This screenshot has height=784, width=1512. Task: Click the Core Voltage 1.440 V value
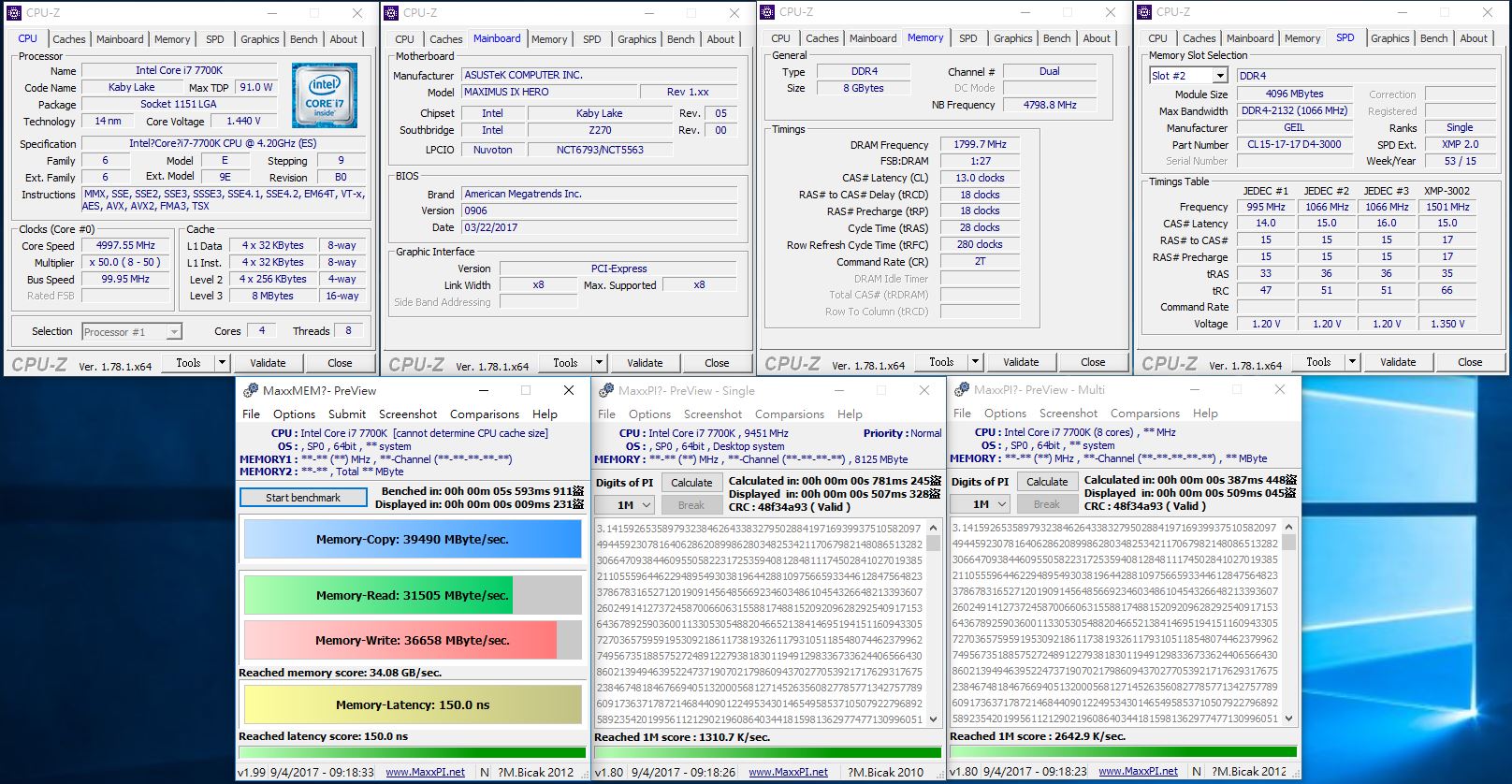[243, 121]
